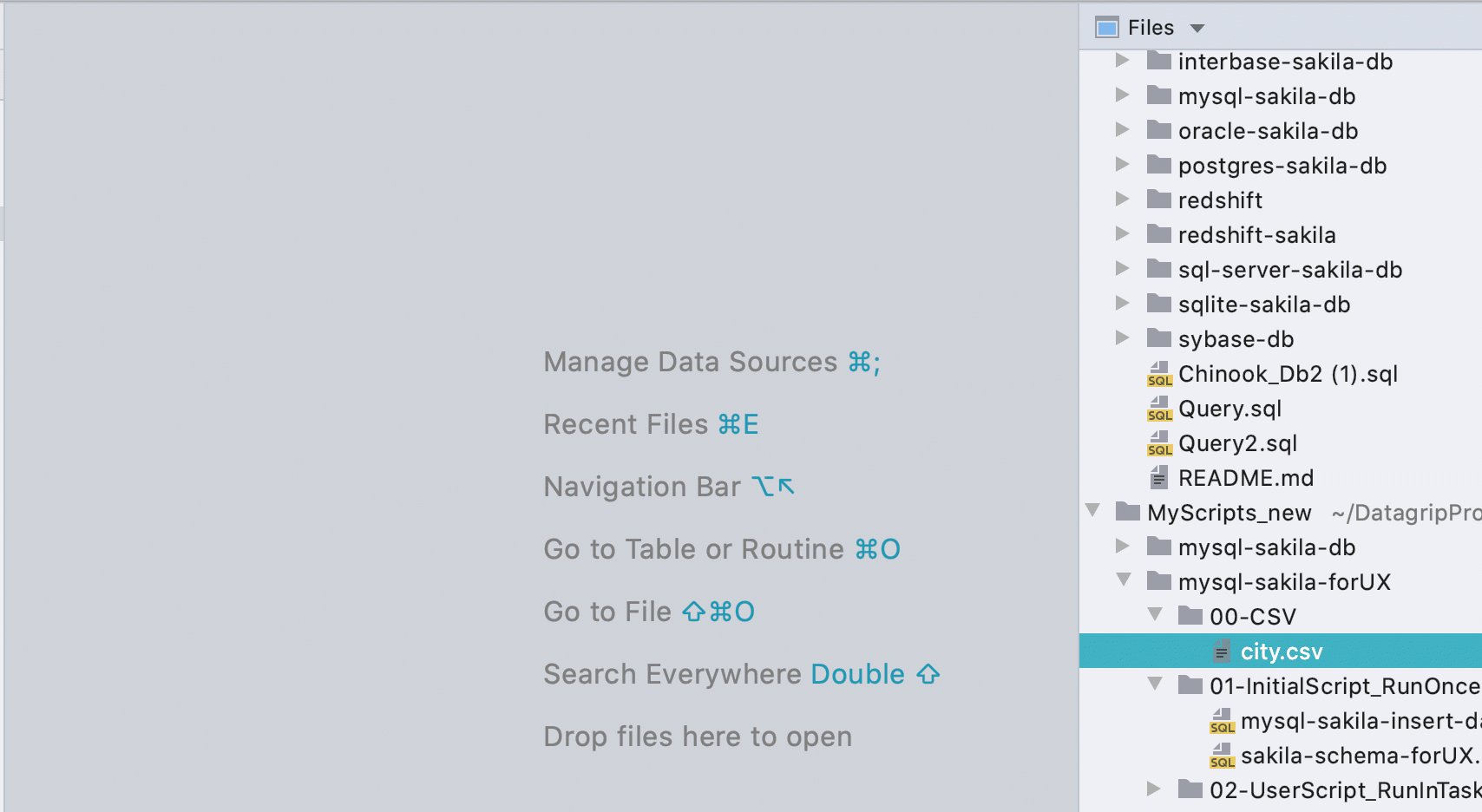Click the MyScripts_new folder icon

coord(1128,512)
